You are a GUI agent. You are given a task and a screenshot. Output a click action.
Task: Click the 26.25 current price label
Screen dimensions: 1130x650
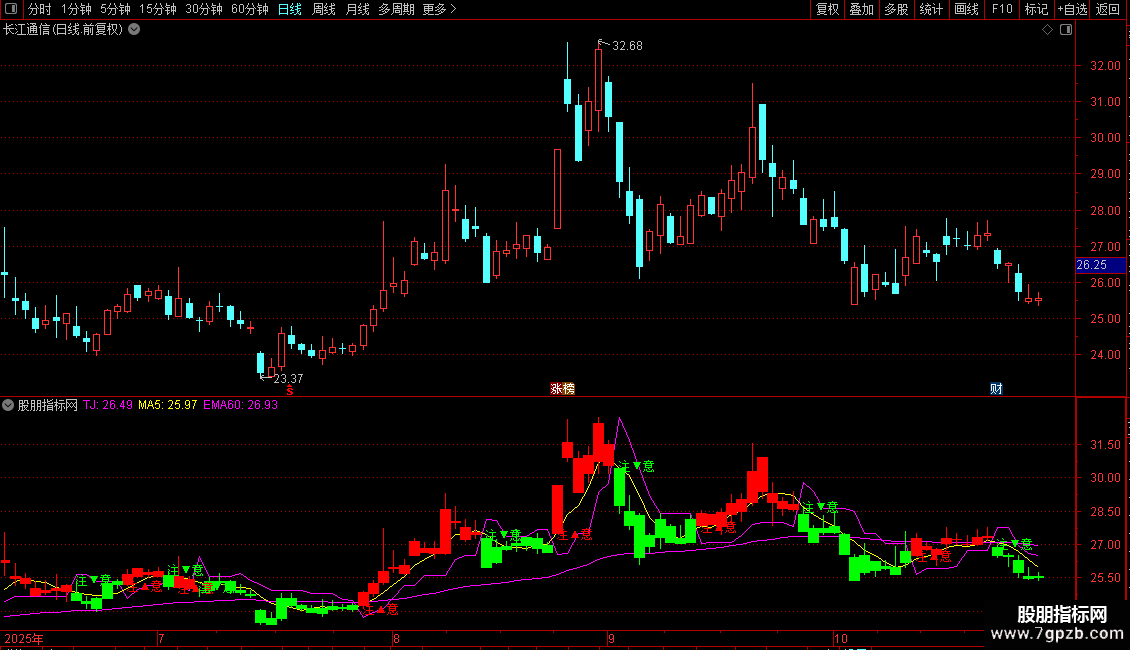1100,265
